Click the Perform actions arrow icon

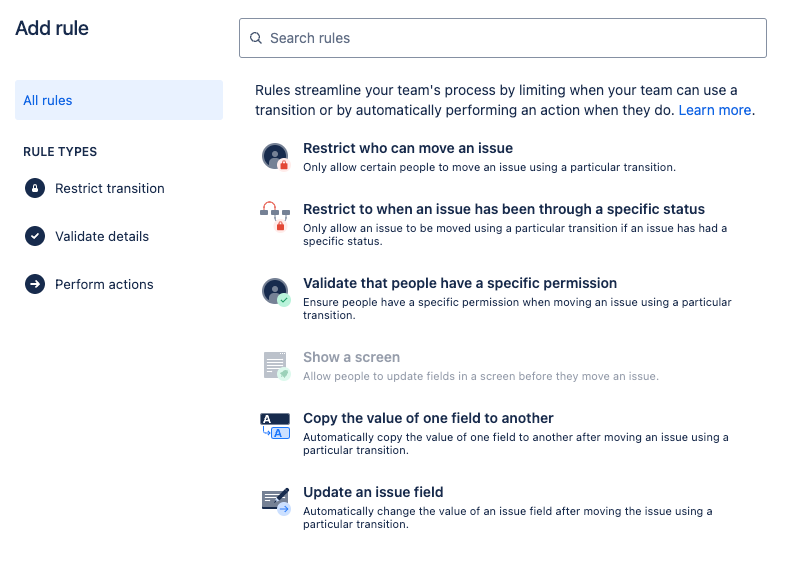coord(35,284)
